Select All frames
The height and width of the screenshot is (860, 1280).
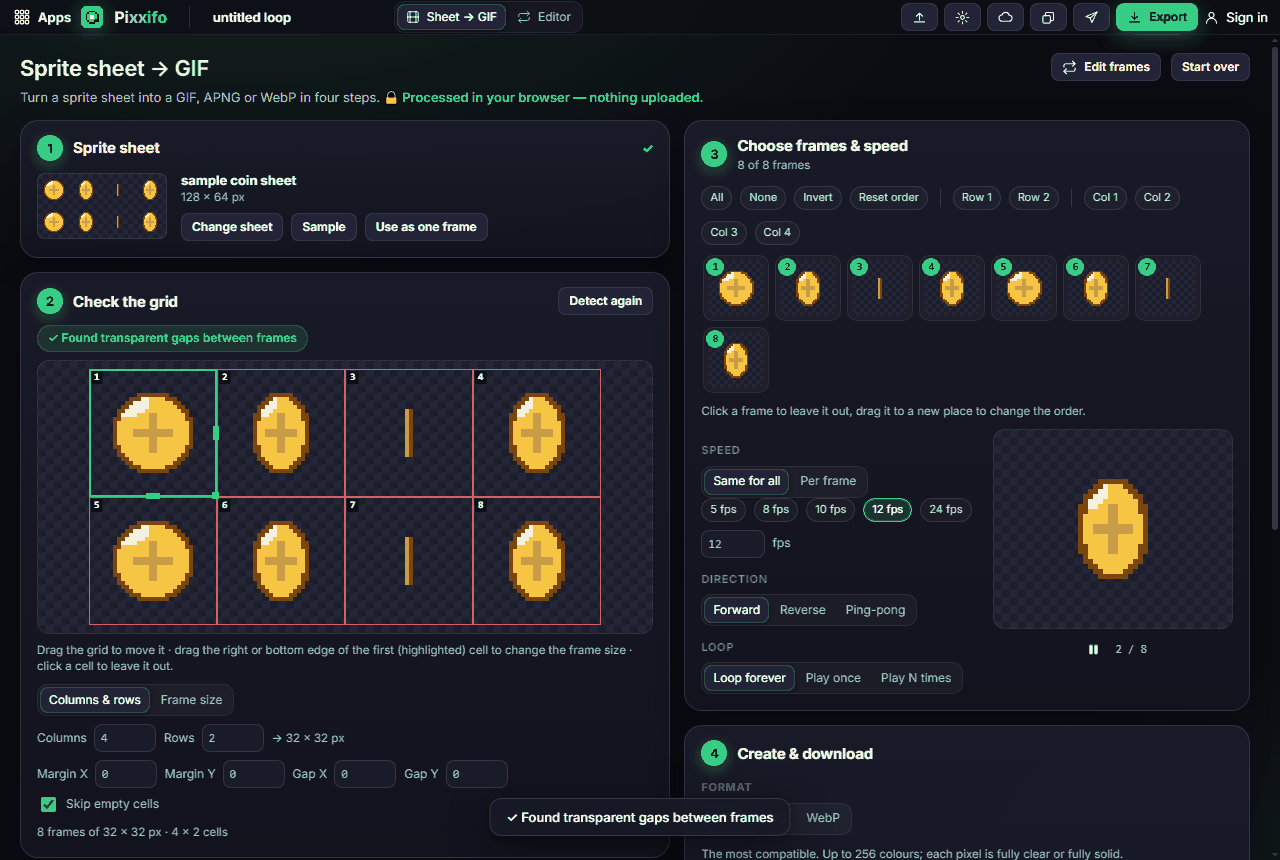click(717, 197)
